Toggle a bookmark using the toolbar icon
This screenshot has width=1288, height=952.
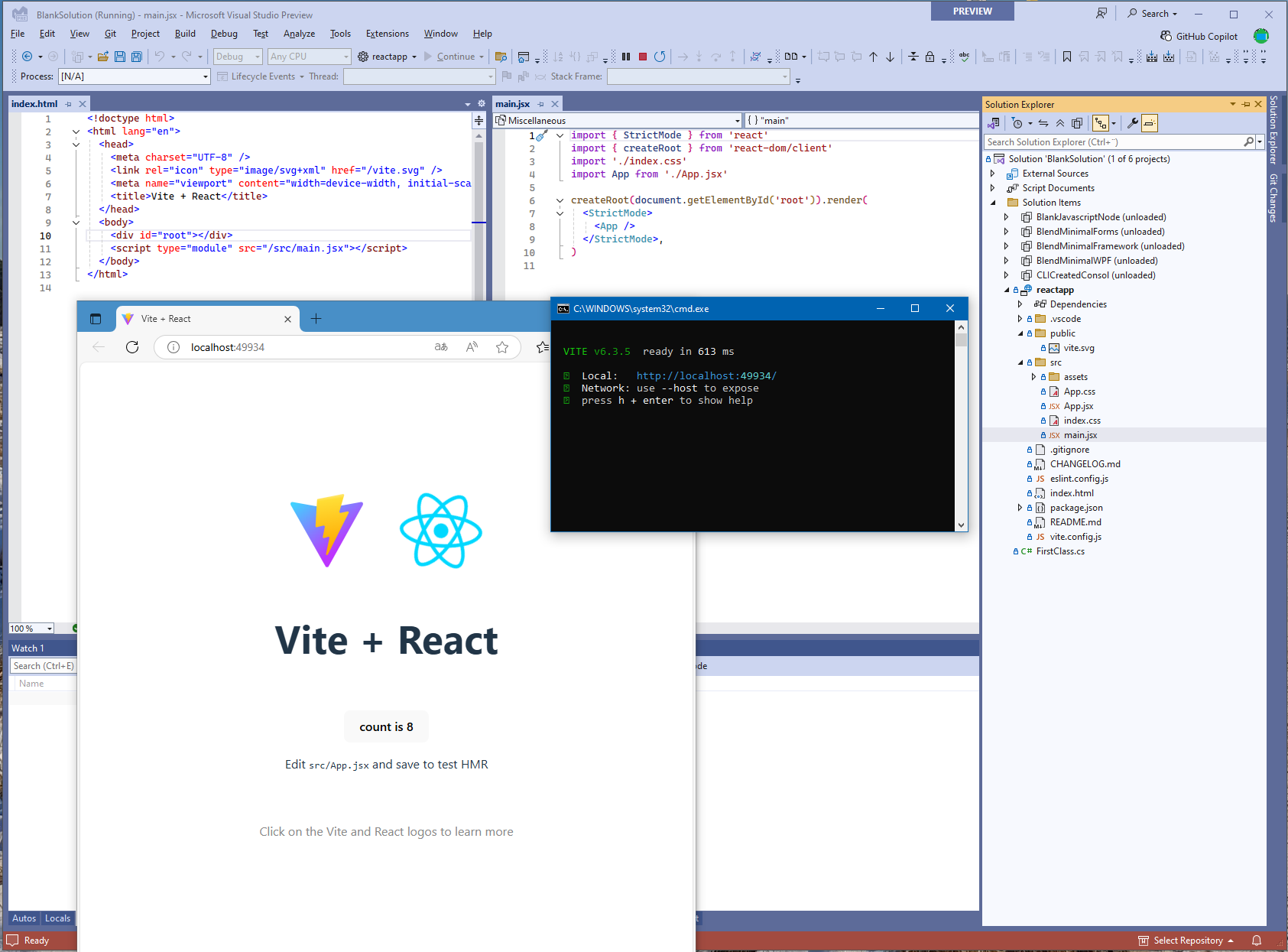[x=1066, y=56]
